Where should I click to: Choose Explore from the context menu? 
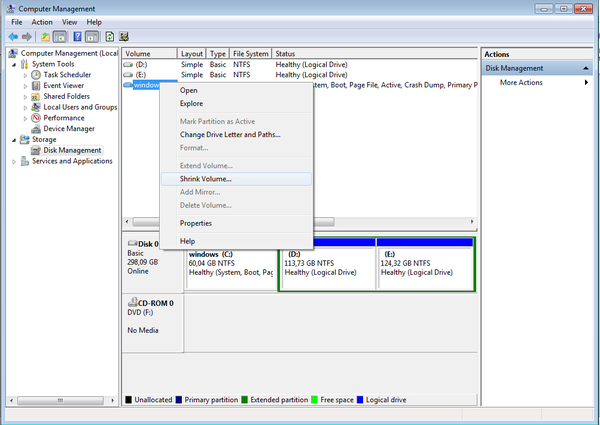pos(236,104)
